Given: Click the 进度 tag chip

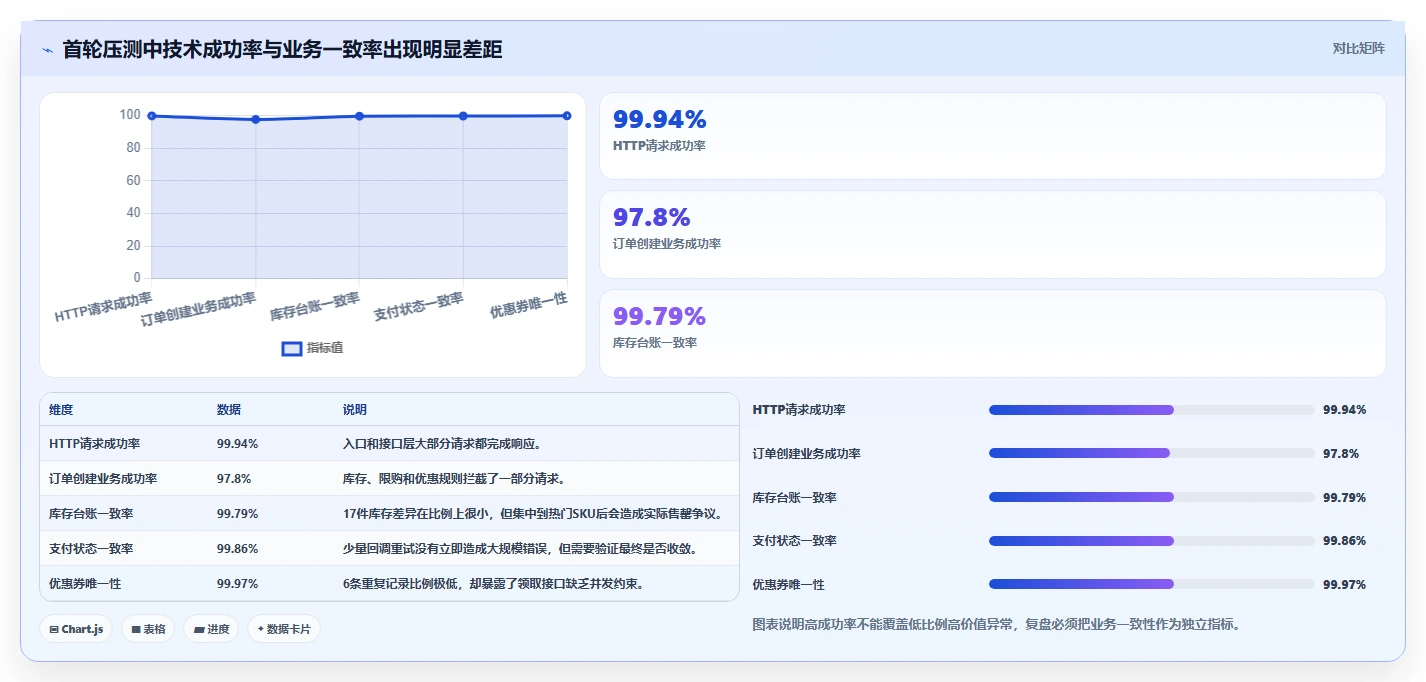Looking at the screenshot, I should [211, 629].
